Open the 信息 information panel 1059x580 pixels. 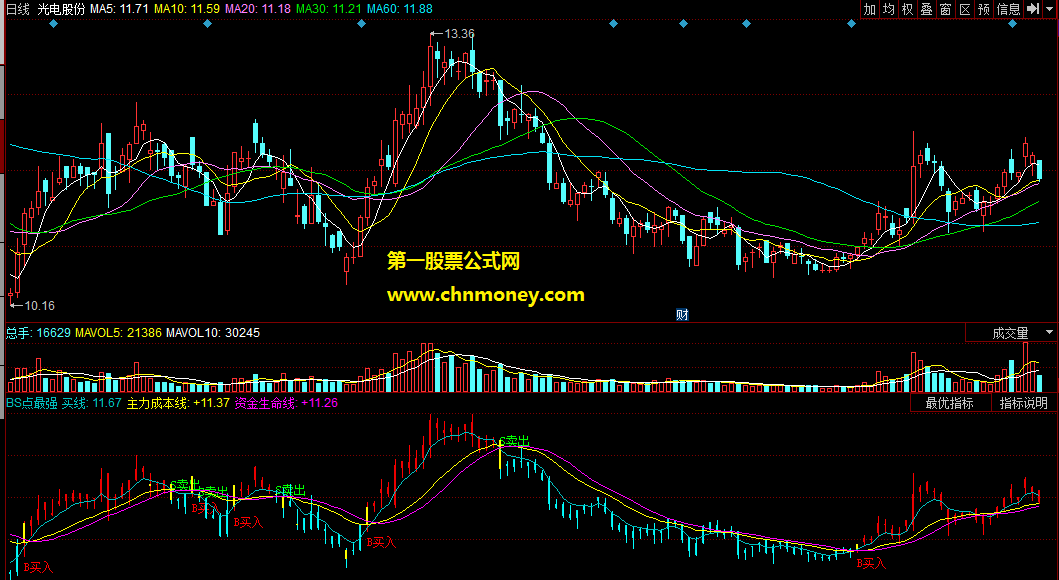[x=1008, y=9]
